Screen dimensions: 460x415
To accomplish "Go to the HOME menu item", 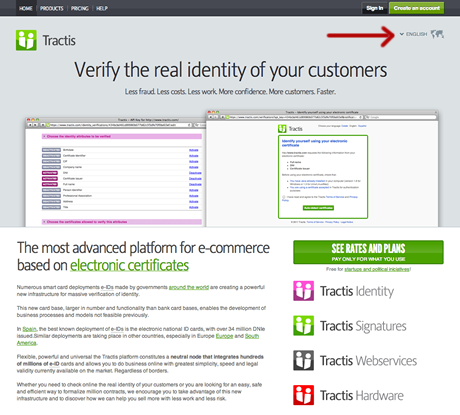I will coord(26,8).
